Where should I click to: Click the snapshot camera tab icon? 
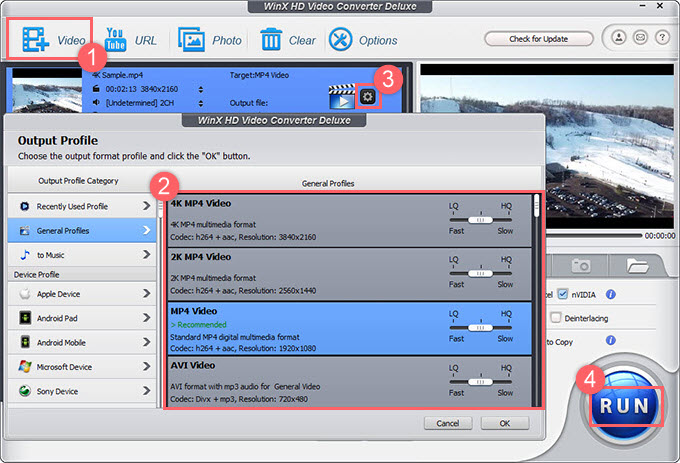pyautogui.click(x=581, y=265)
